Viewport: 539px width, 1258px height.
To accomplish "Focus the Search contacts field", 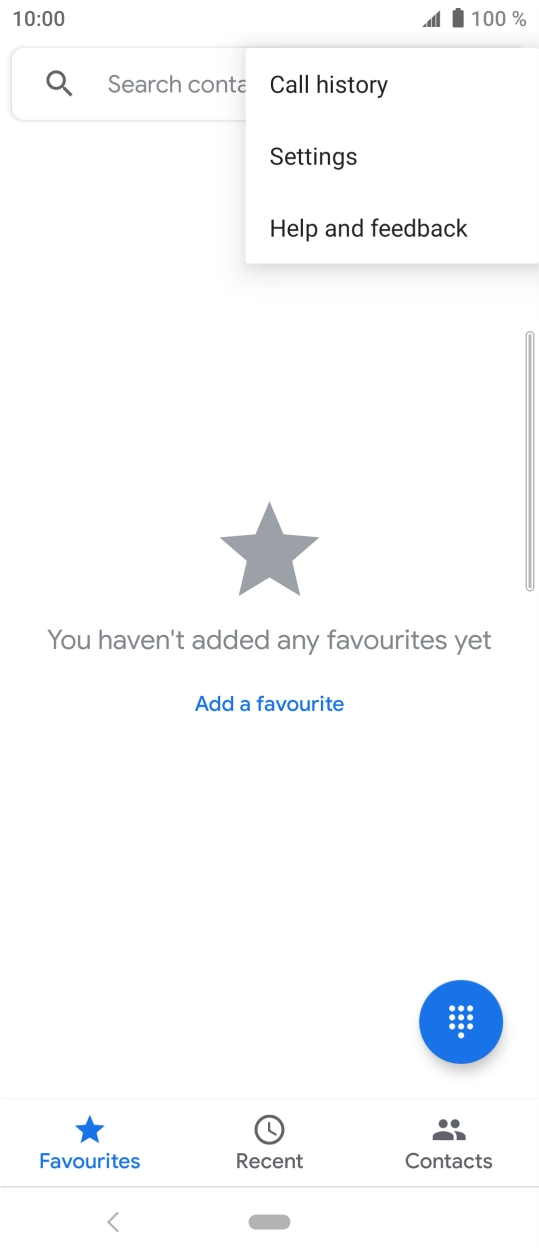I will (x=128, y=84).
